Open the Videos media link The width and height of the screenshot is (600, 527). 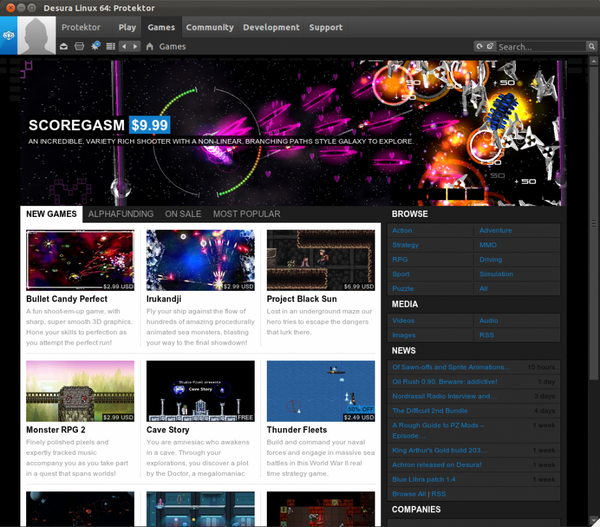tap(405, 321)
